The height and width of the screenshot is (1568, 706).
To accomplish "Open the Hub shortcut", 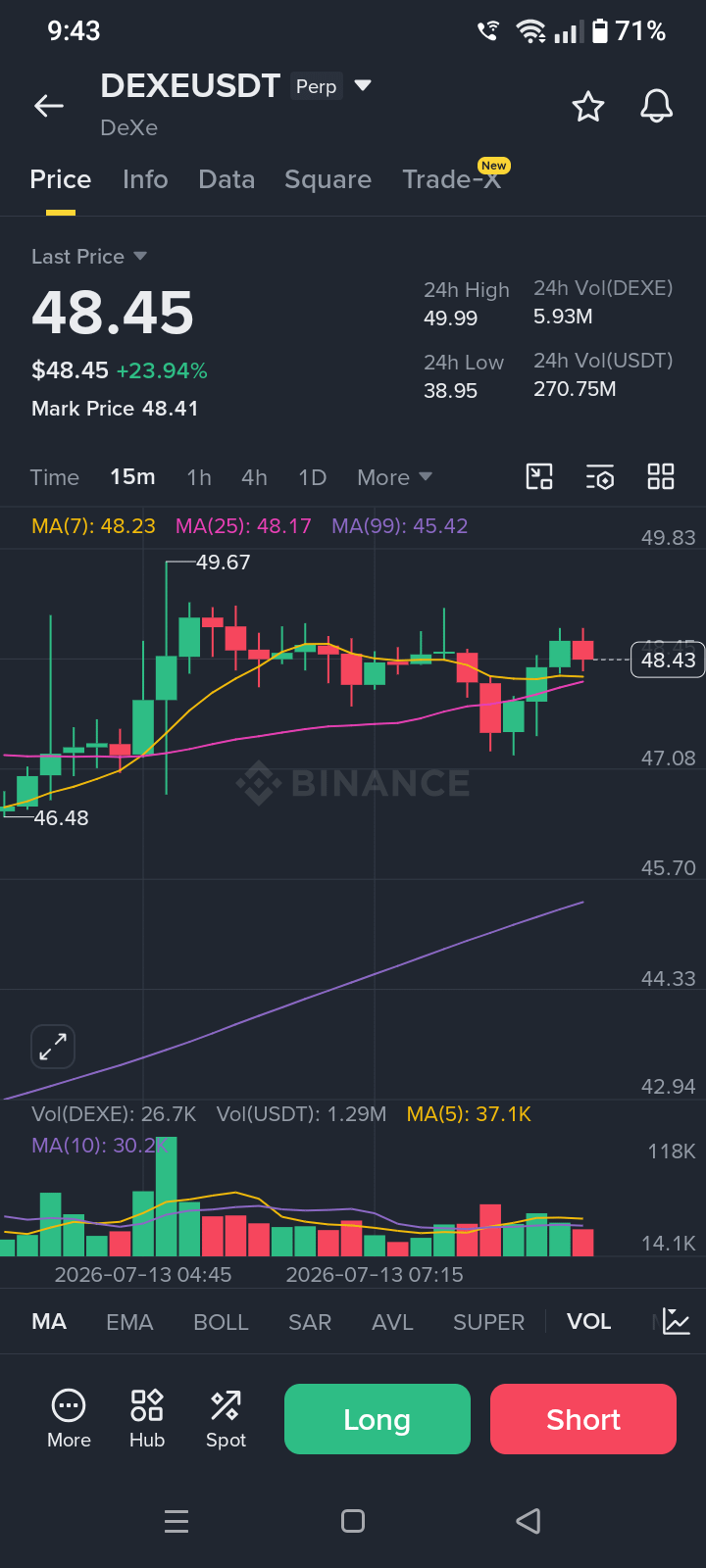I will (x=147, y=1418).
